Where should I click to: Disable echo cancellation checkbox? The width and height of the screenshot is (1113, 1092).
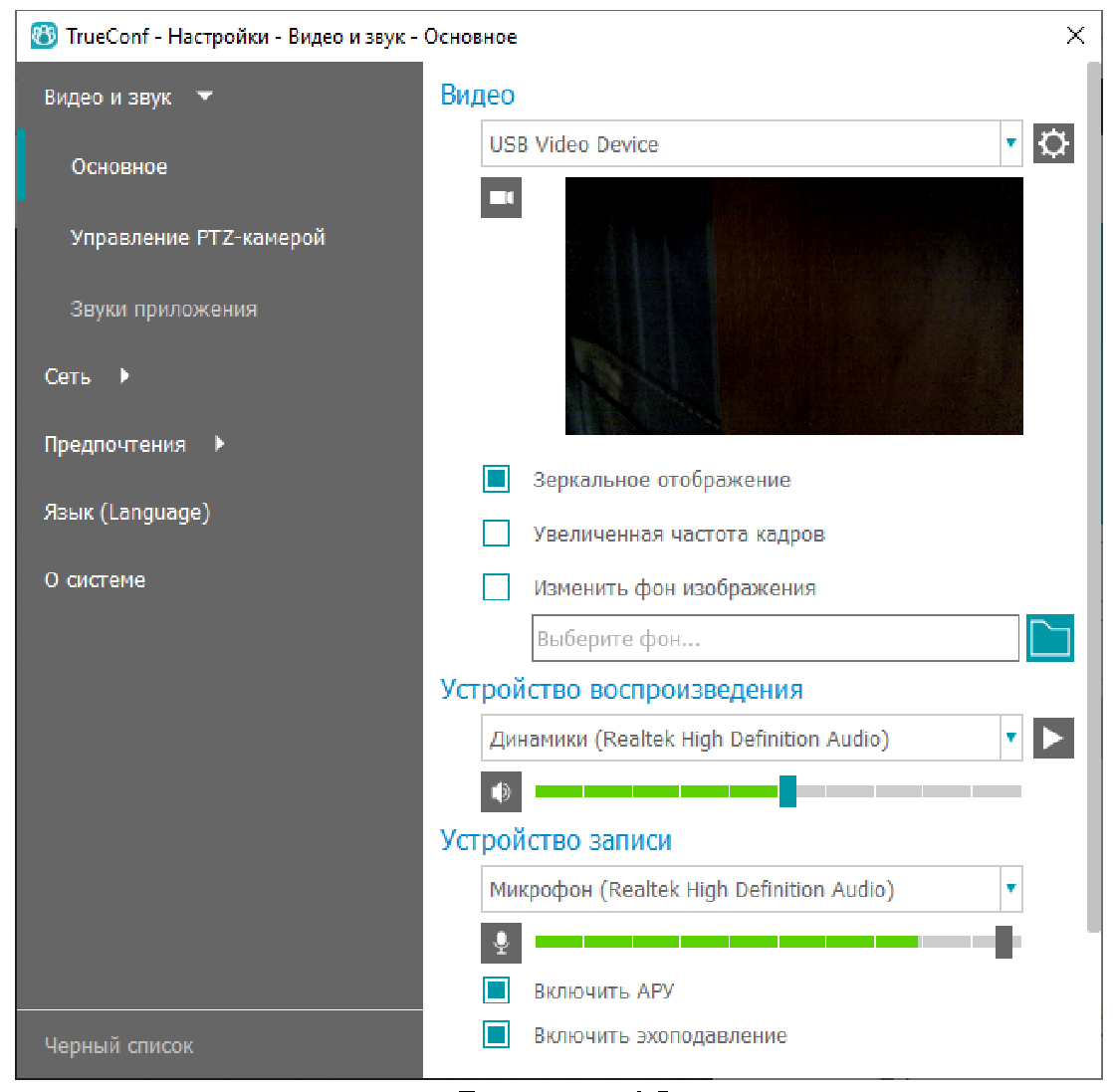pyautogui.click(x=496, y=1035)
